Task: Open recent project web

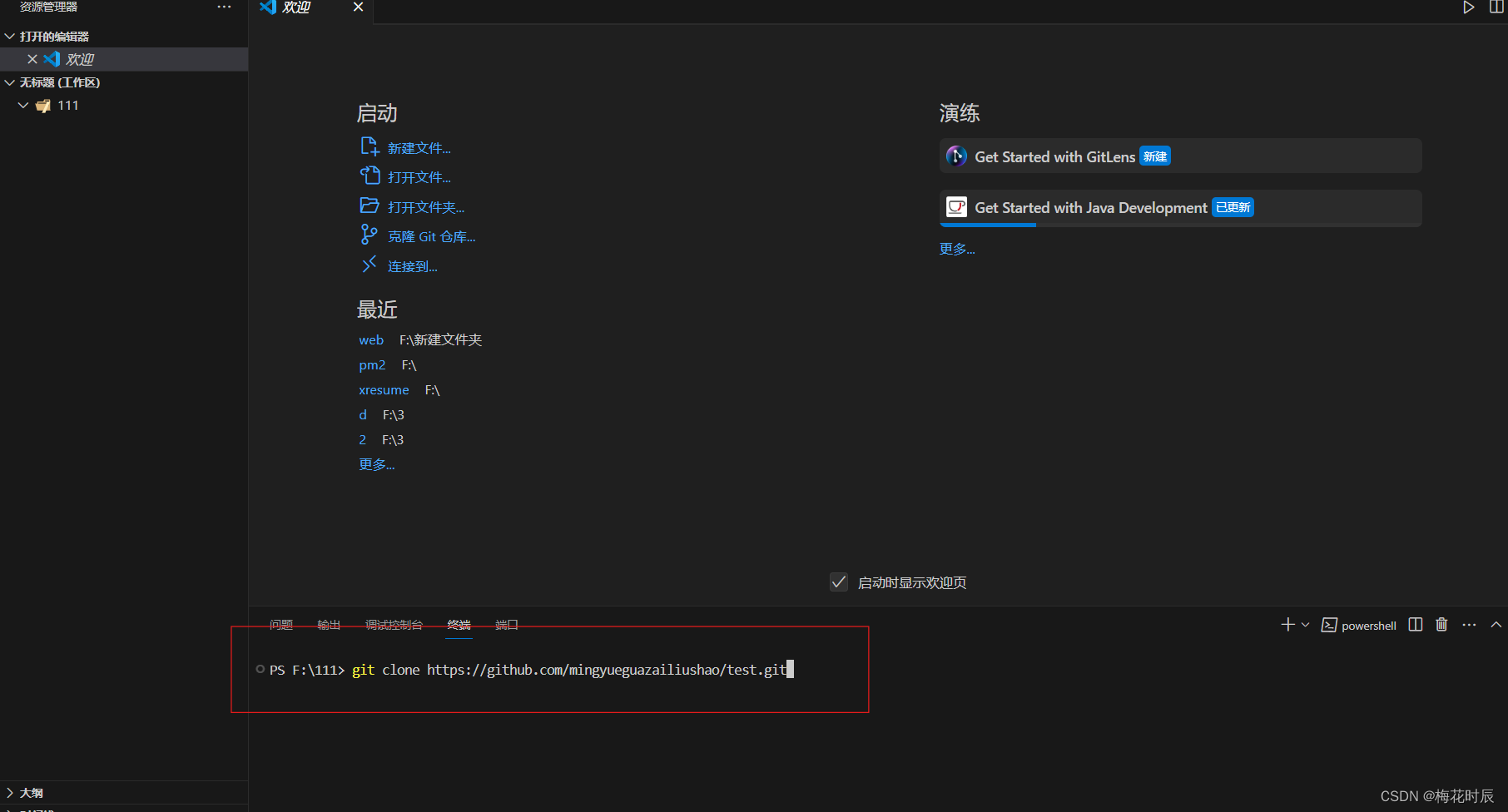Action: [371, 339]
